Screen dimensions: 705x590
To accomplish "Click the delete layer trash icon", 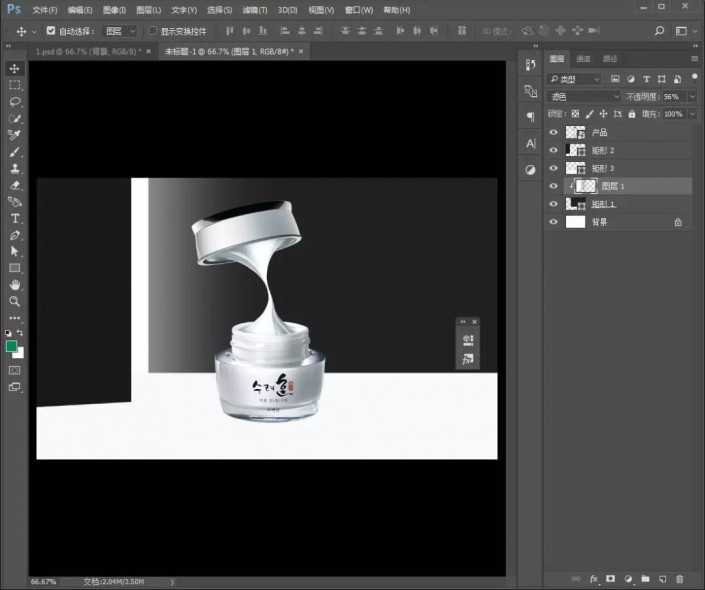I will 680,579.
